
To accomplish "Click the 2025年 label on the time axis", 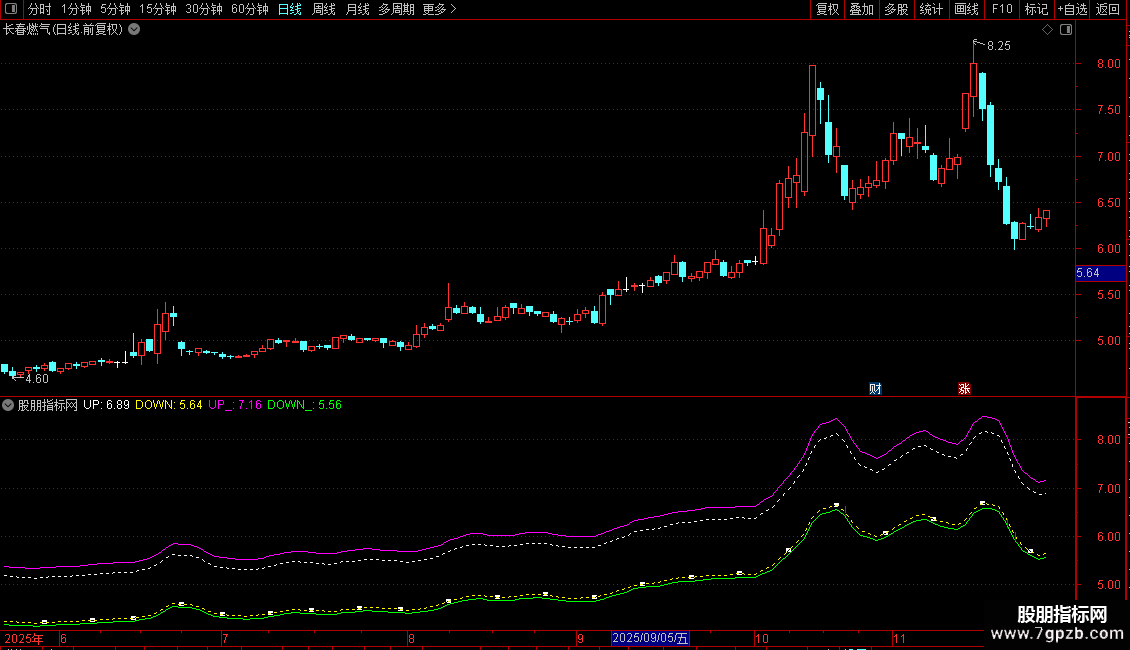I will click(x=24, y=638).
